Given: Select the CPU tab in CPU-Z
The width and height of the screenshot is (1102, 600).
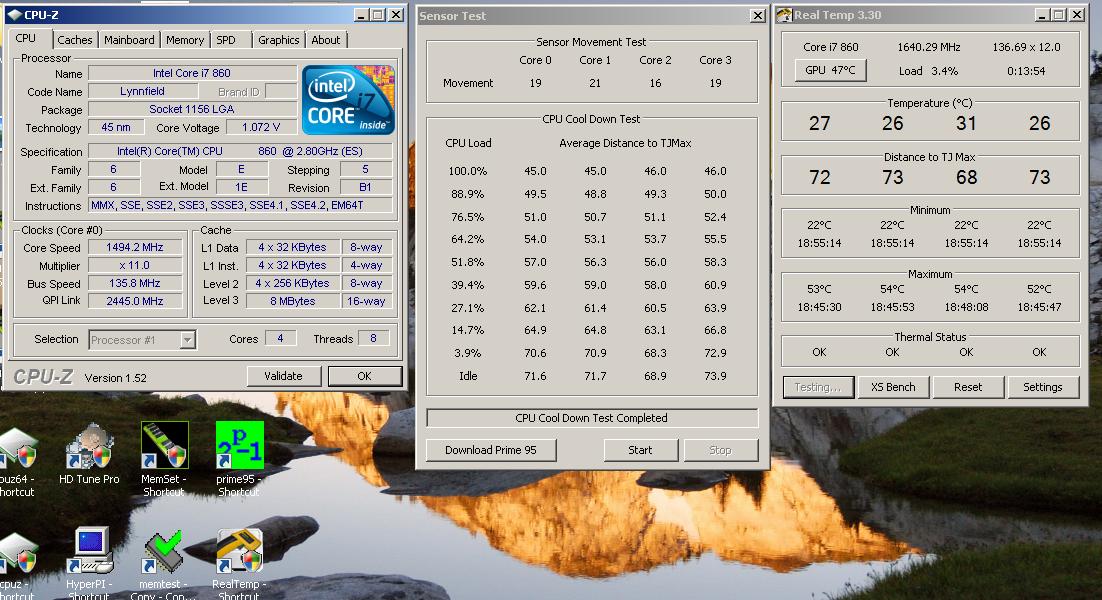Looking at the screenshot, I should click(x=26, y=39).
